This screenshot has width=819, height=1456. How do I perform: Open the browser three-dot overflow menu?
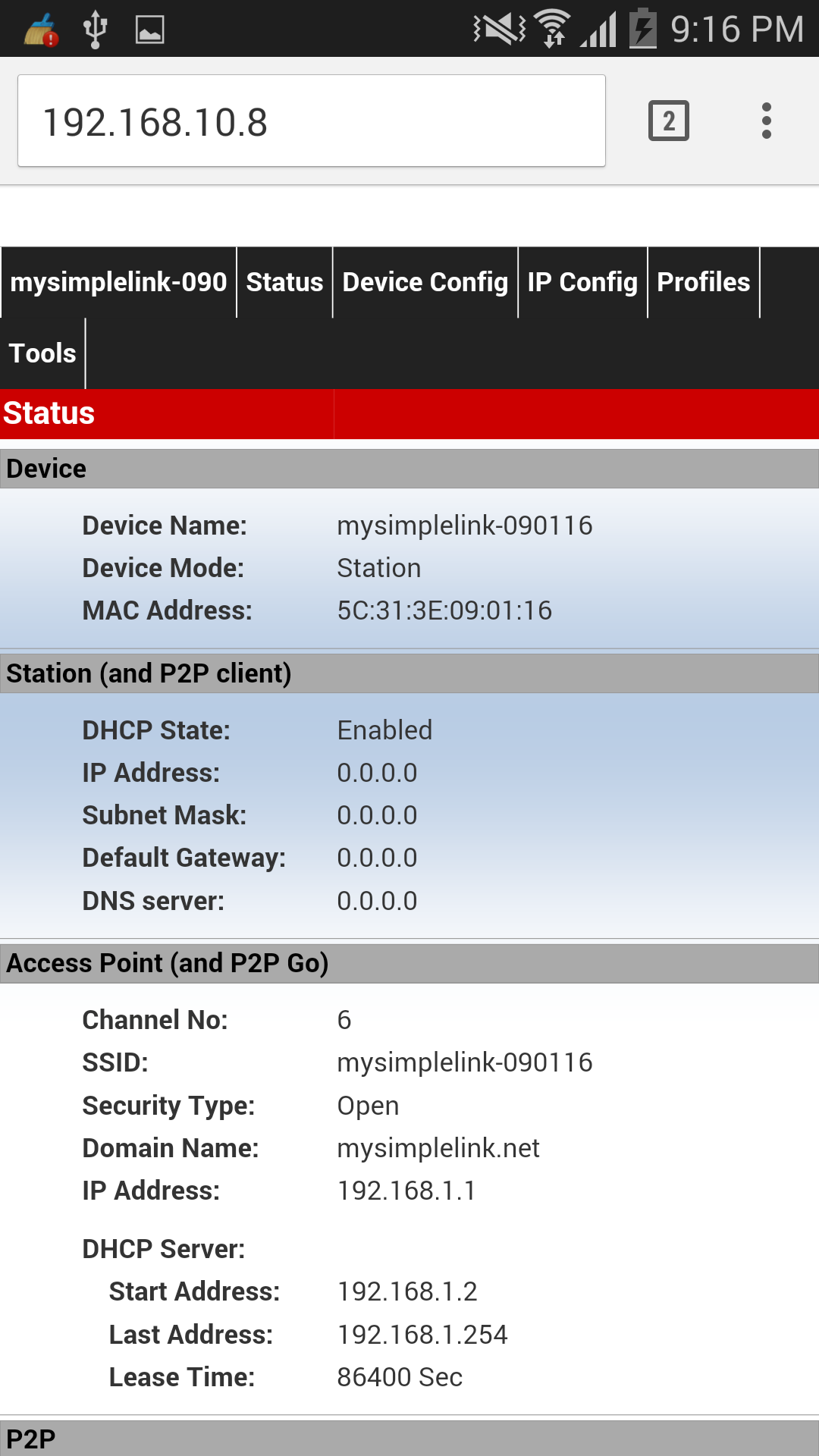click(x=767, y=121)
